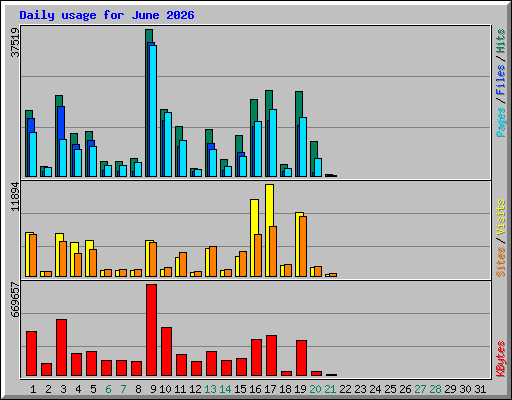Select the green day 20 label
Image resolution: width=512 pixels, height=400 pixels.
pyautogui.click(x=315, y=389)
